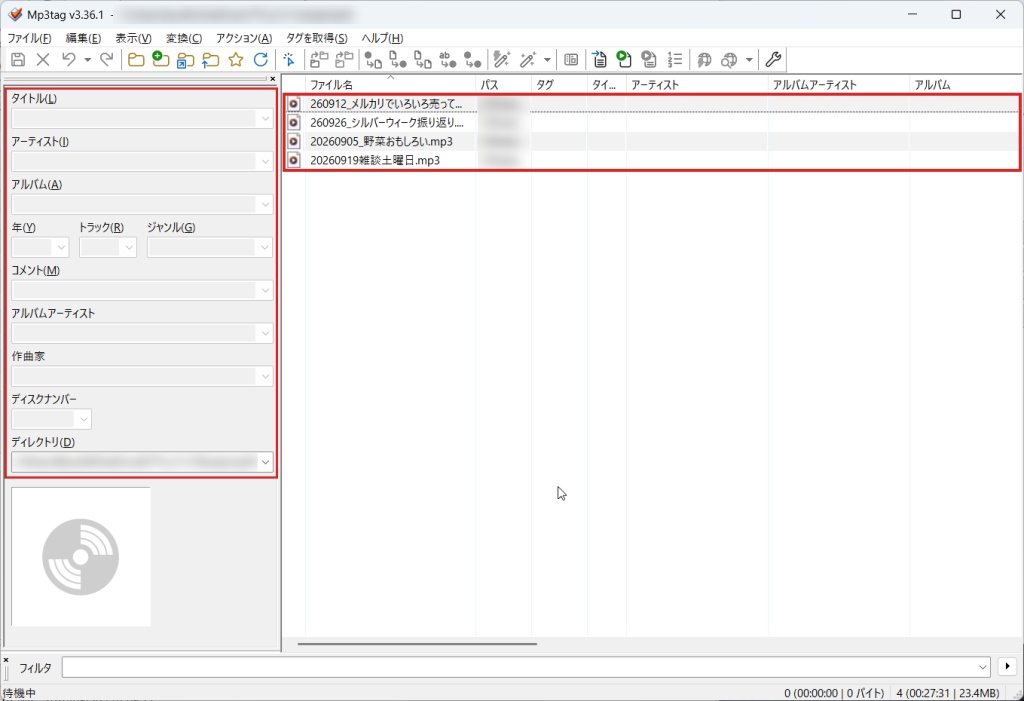Screen dimensions: 1024x701
Task: Add a directory with the green plus folder
Action: point(161,60)
